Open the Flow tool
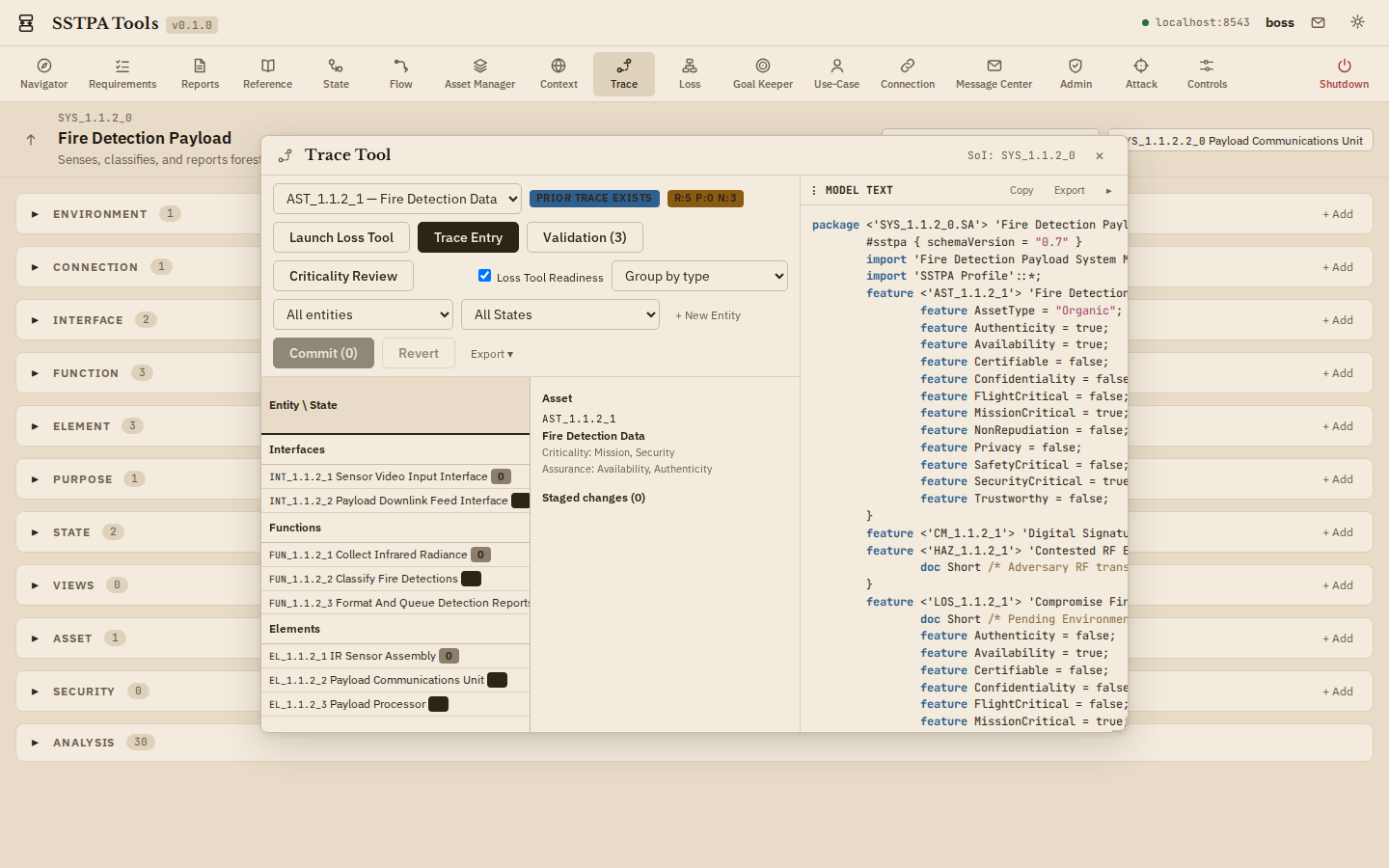 (x=401, y=74)
